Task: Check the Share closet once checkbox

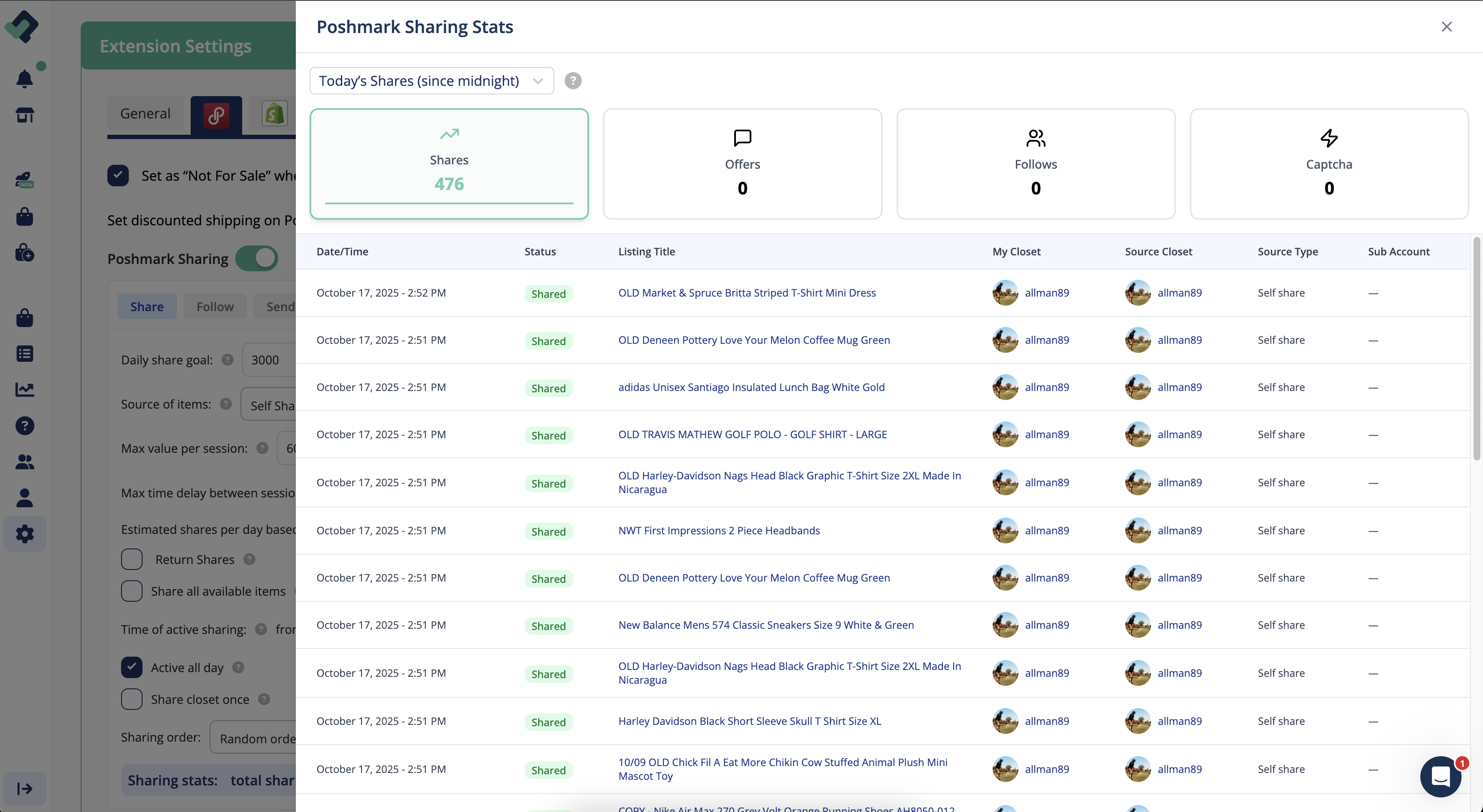Action: pos(132,699)
